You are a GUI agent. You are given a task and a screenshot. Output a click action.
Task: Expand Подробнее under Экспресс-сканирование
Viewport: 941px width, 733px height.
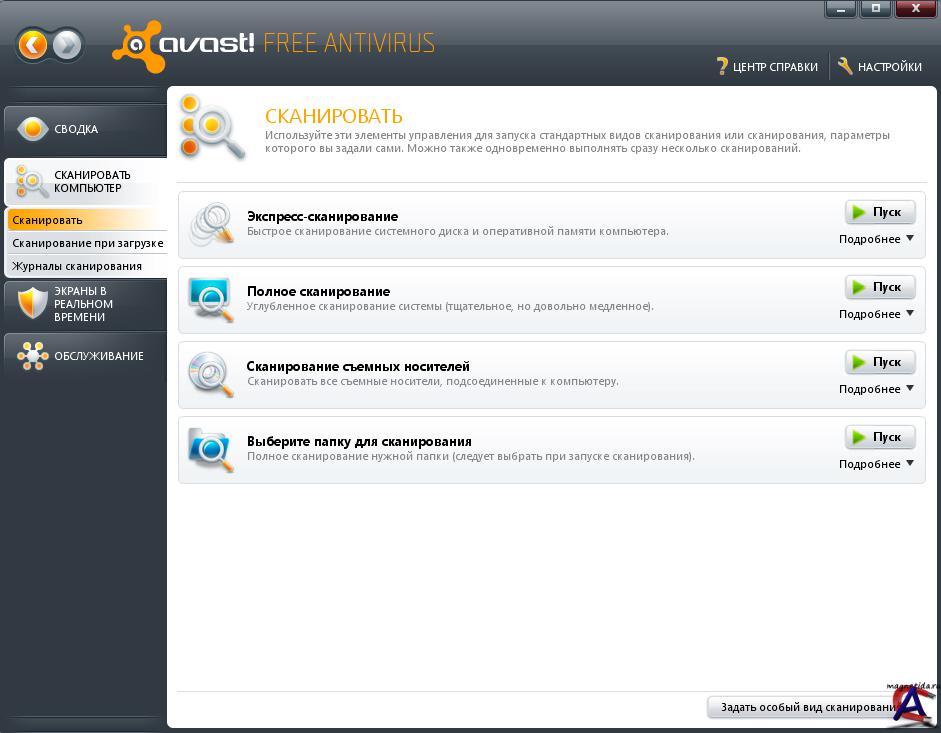pos(876,239)
